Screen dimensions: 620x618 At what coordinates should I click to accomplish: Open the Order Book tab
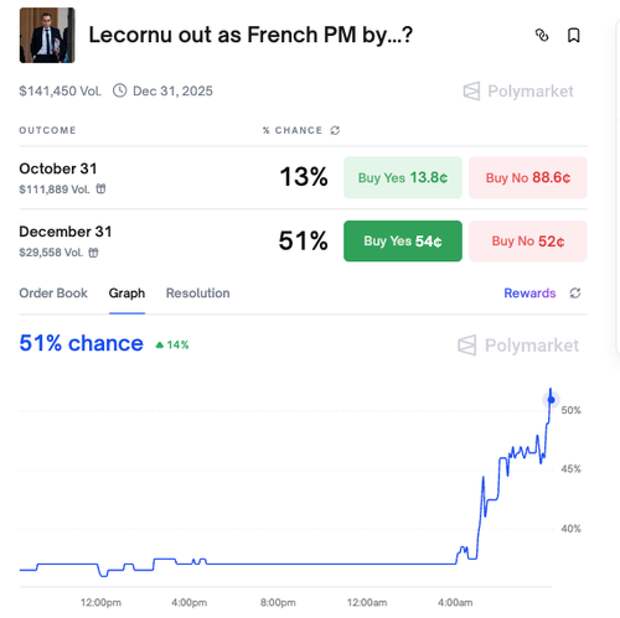pyautogui.click(x=53, y=293)
